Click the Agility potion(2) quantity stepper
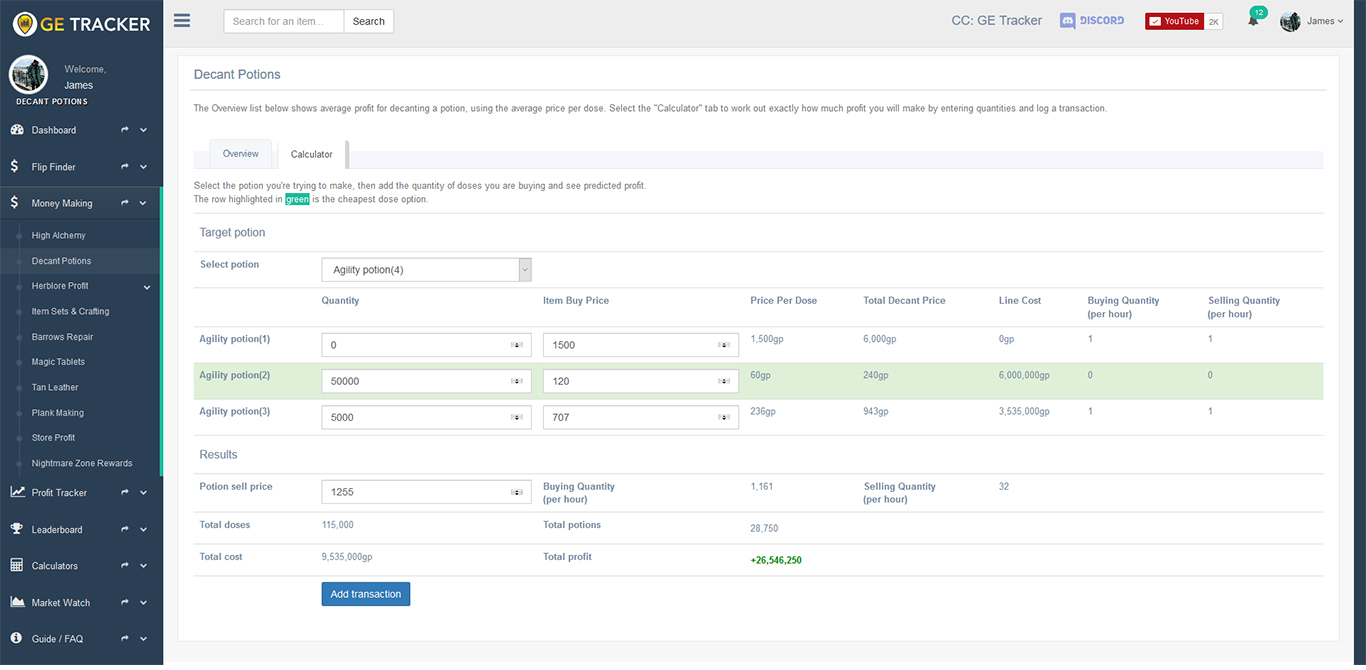The width and height of the screenshot is (1366, 670). point(517,381)
